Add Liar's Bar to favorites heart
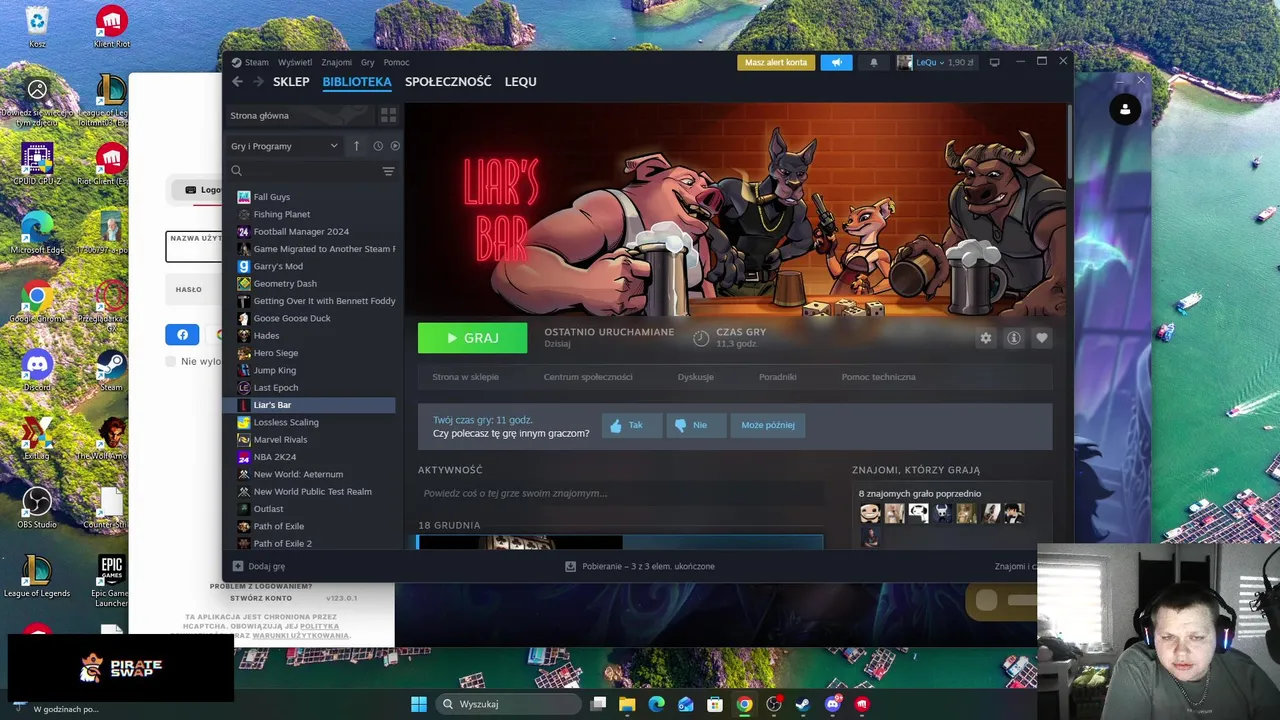The image size is (1280, 720). 1041,338
